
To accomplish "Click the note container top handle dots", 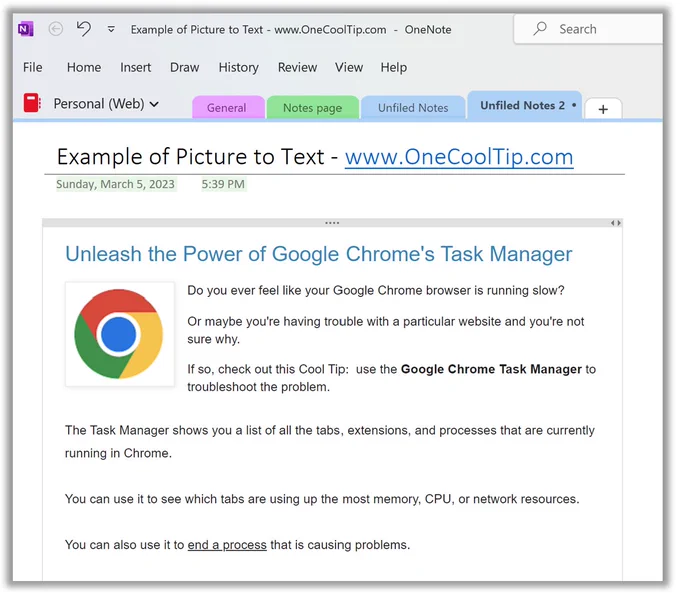I will point(332,223).
